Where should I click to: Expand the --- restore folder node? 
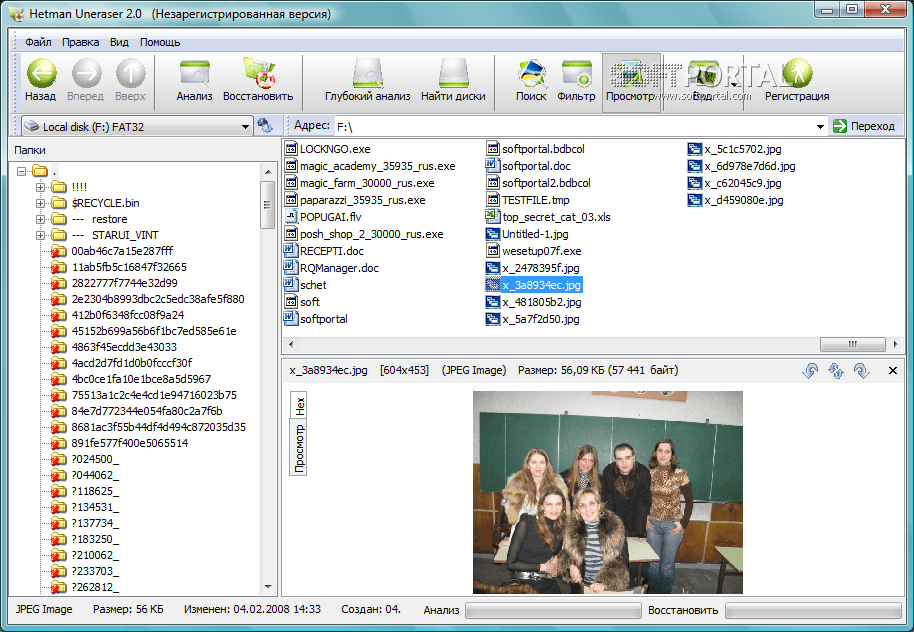coord(40,219)
